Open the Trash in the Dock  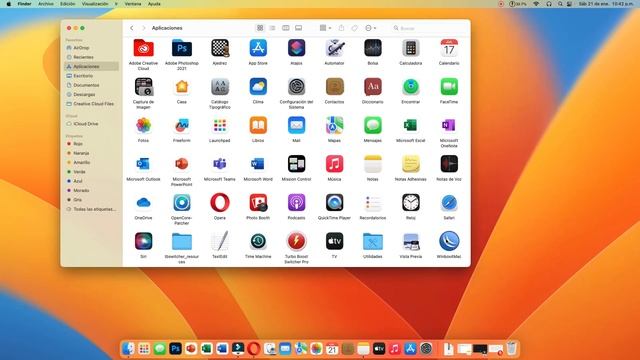(x=511, y=348)
